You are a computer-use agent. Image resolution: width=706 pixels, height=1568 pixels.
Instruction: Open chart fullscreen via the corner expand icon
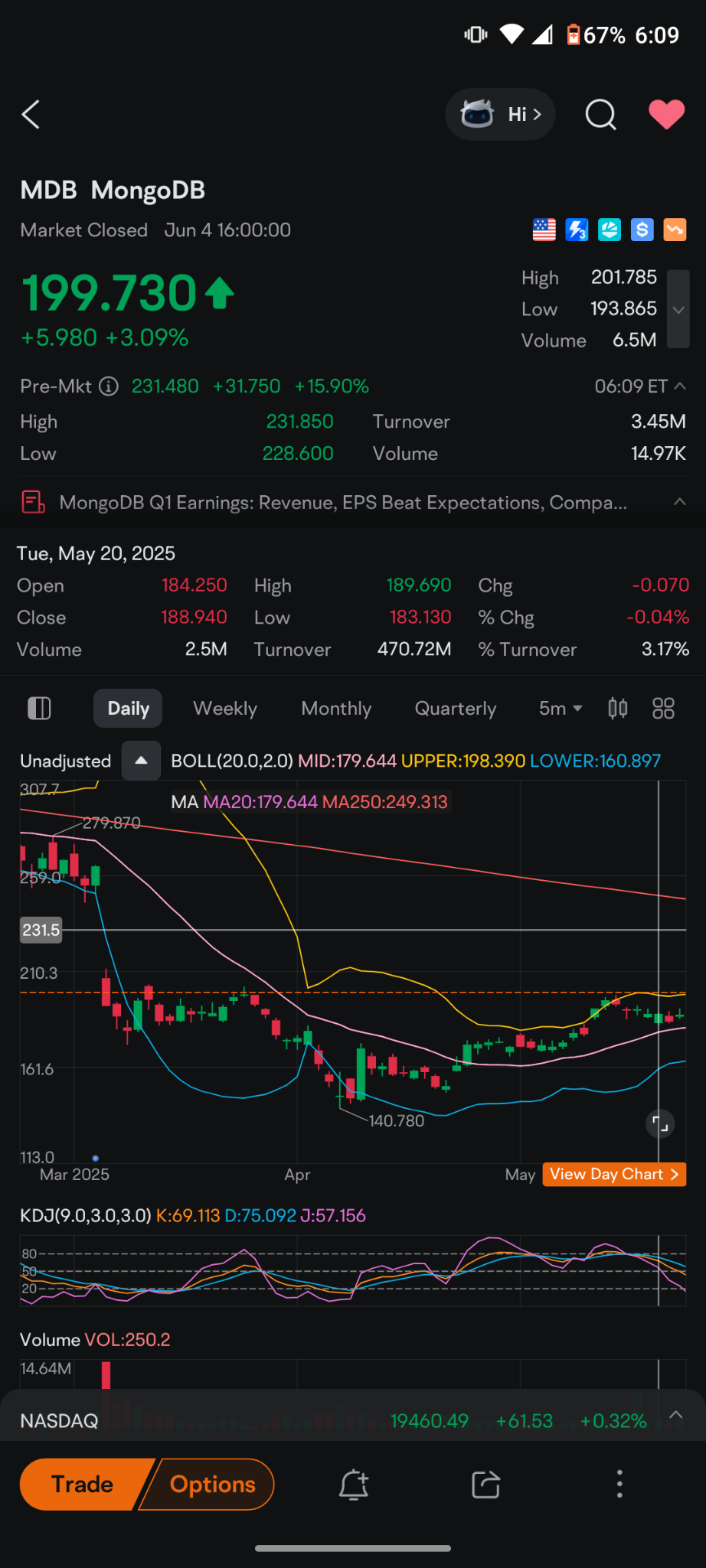660,1124
